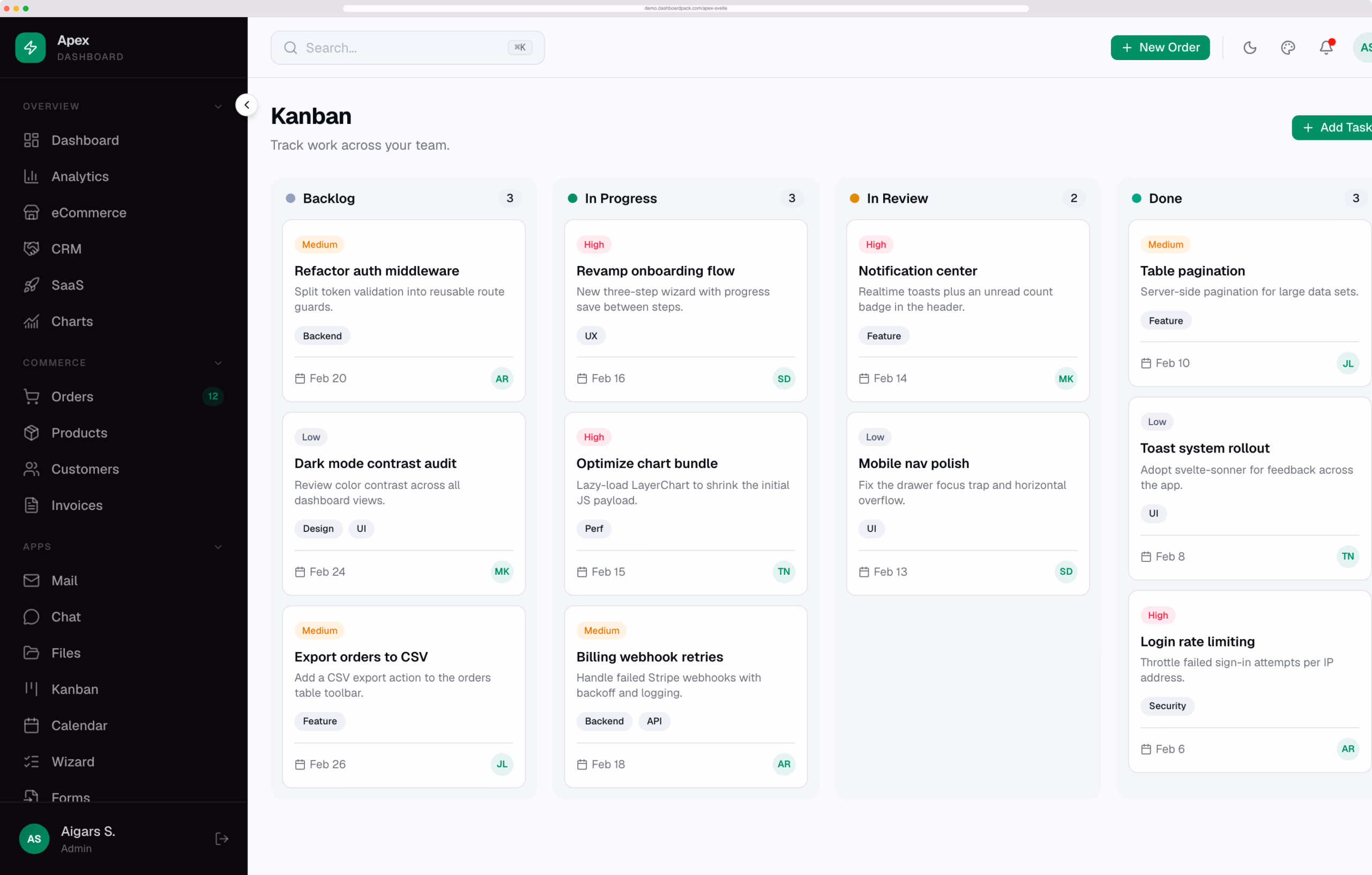Click the Charts trend icon
The height and width of the screenshot is (875, 1372).
tap(31, 321)
